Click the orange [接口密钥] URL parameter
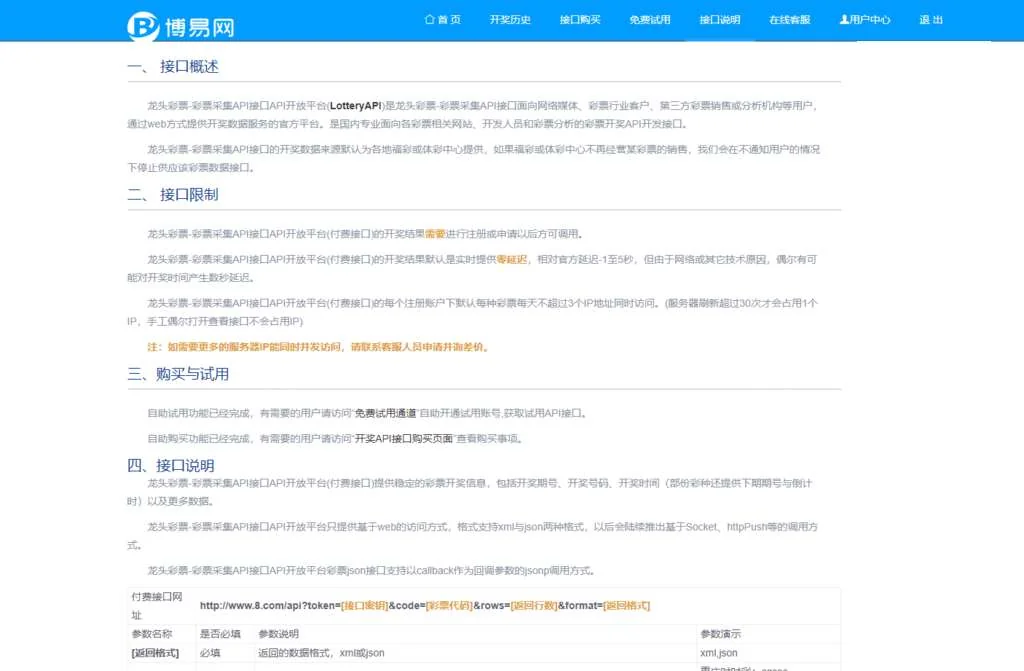This screenshot has height=671, width=1024. 364,605
